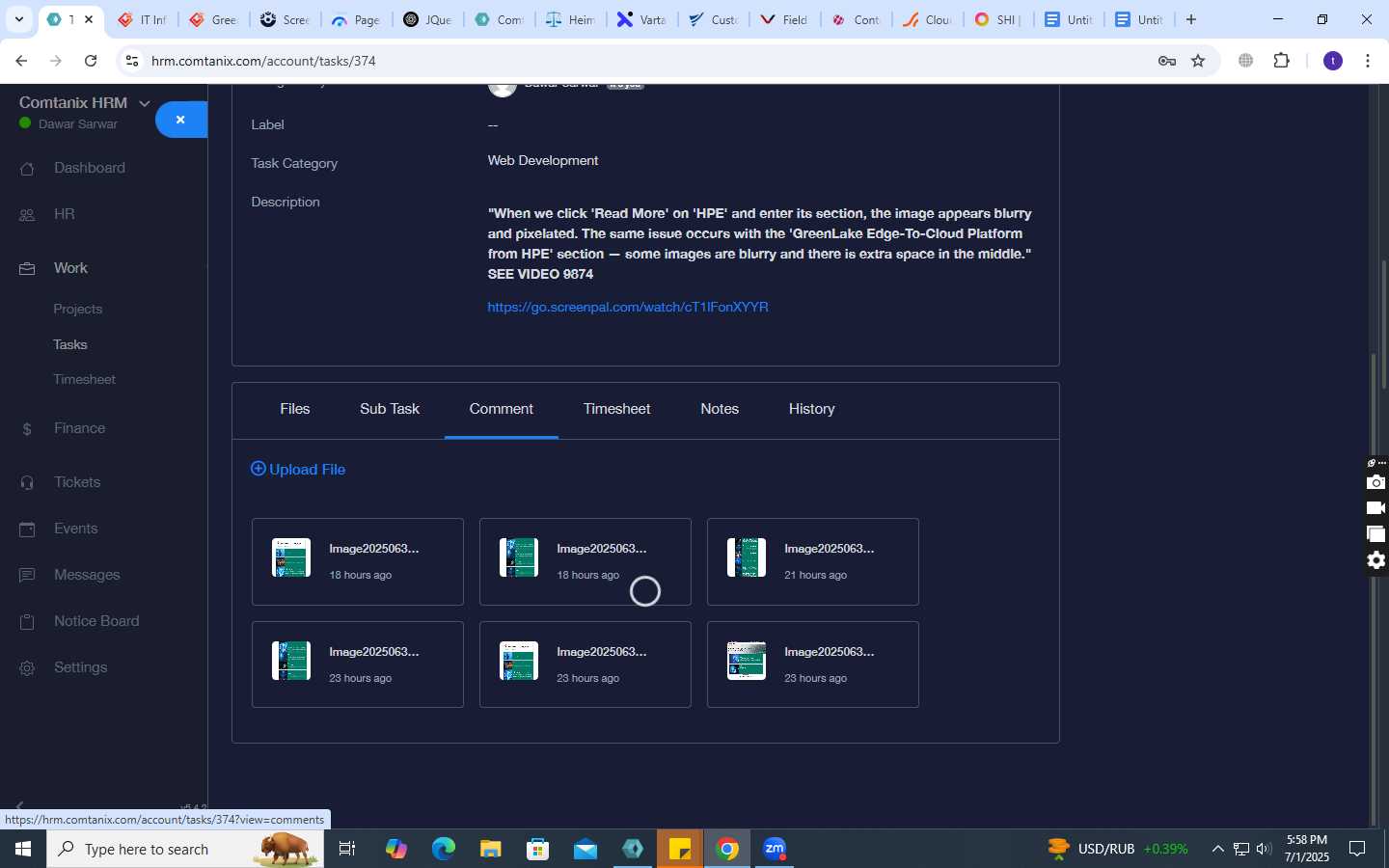Open the Notice Board clipboard icon
This screenshot has height=868, width=1389.
27,621
